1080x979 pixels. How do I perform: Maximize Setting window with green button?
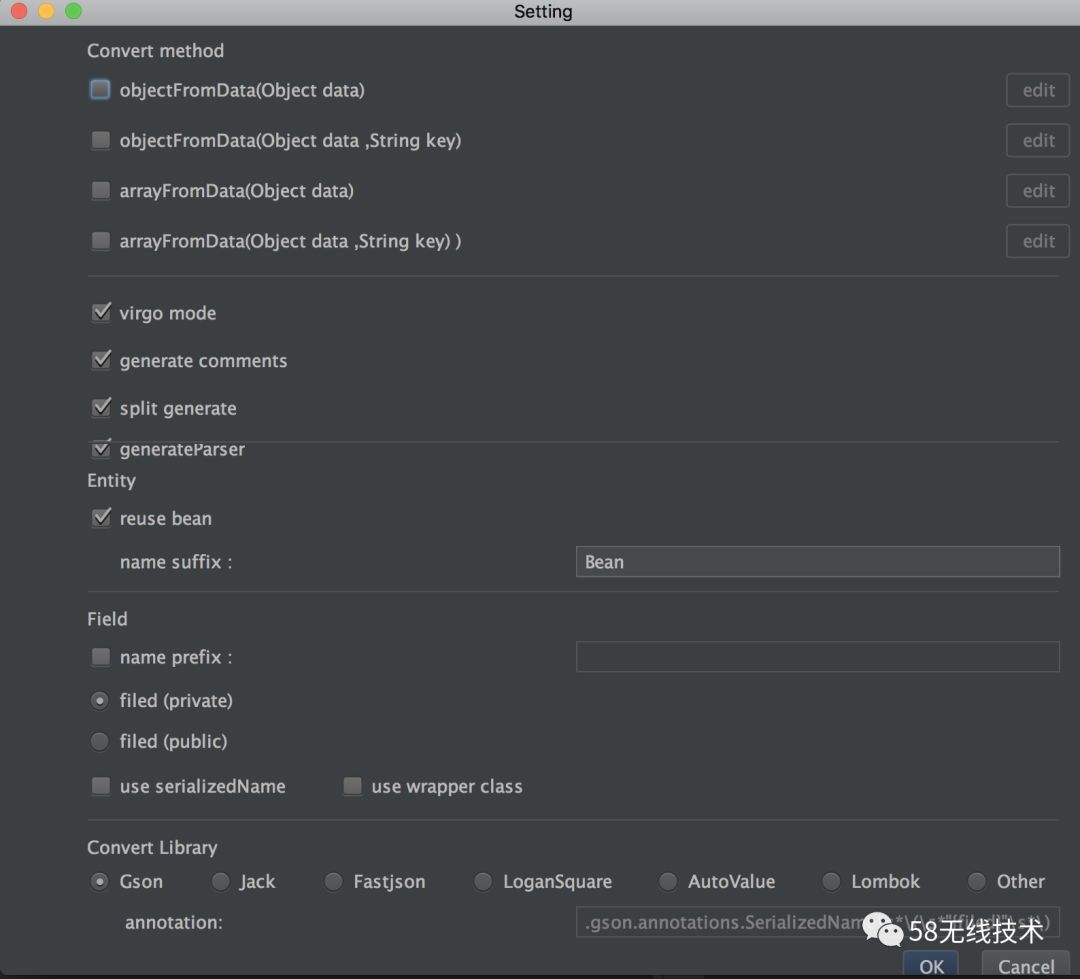pos(73,11)
